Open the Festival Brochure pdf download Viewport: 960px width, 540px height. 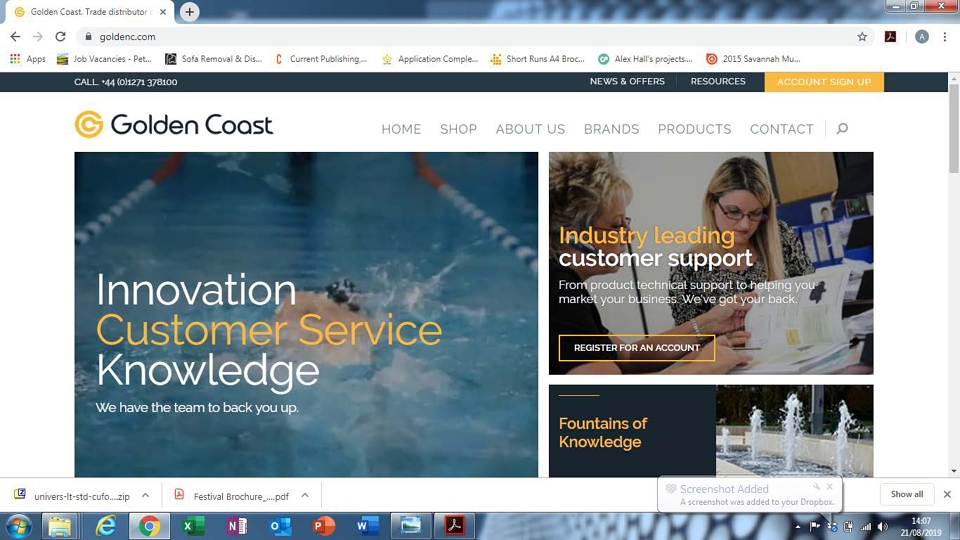tap(231, 495)
